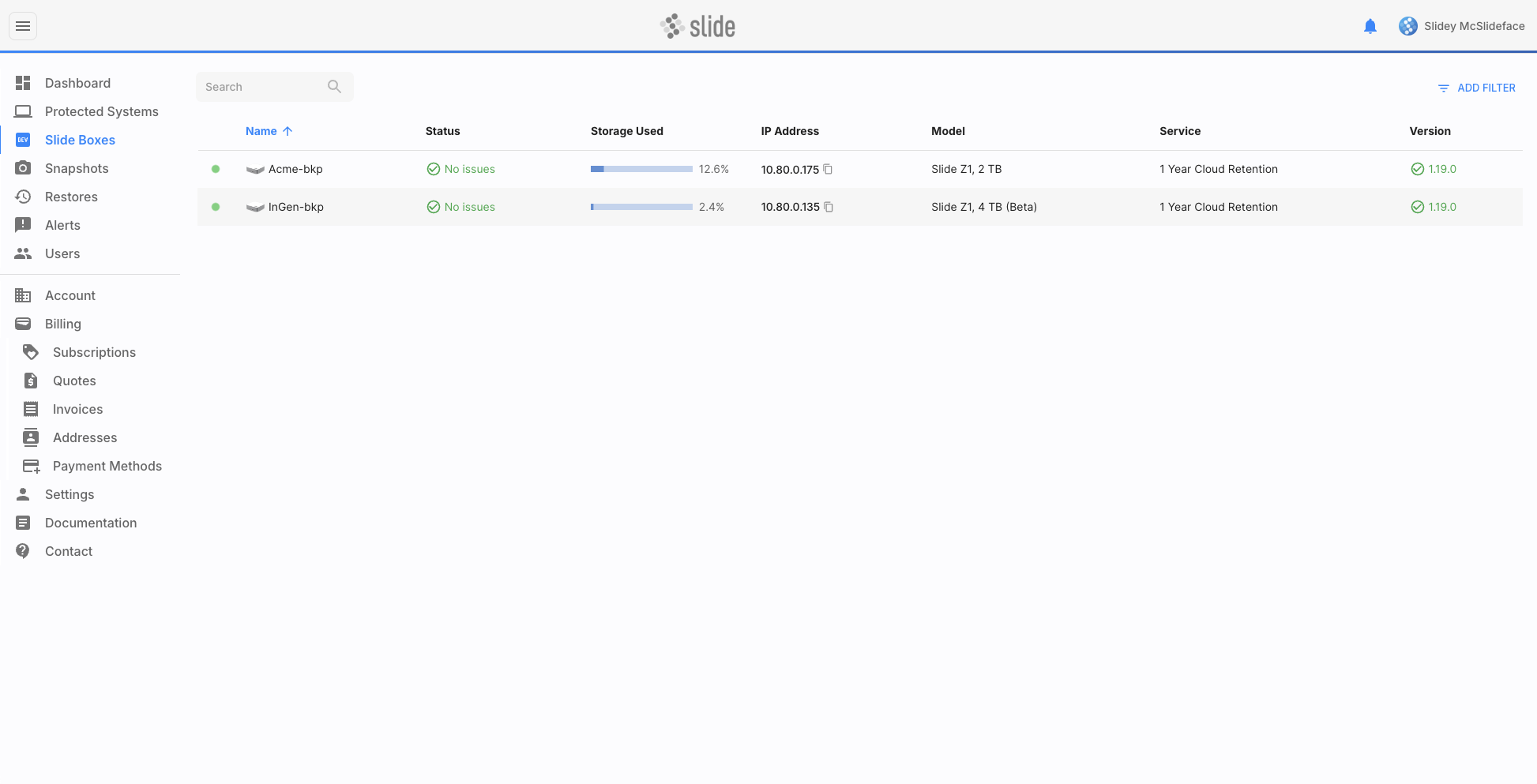This screenshot has width=1537, height=784.
Task: Click the Quotes document icon
Action: (31, 381)
